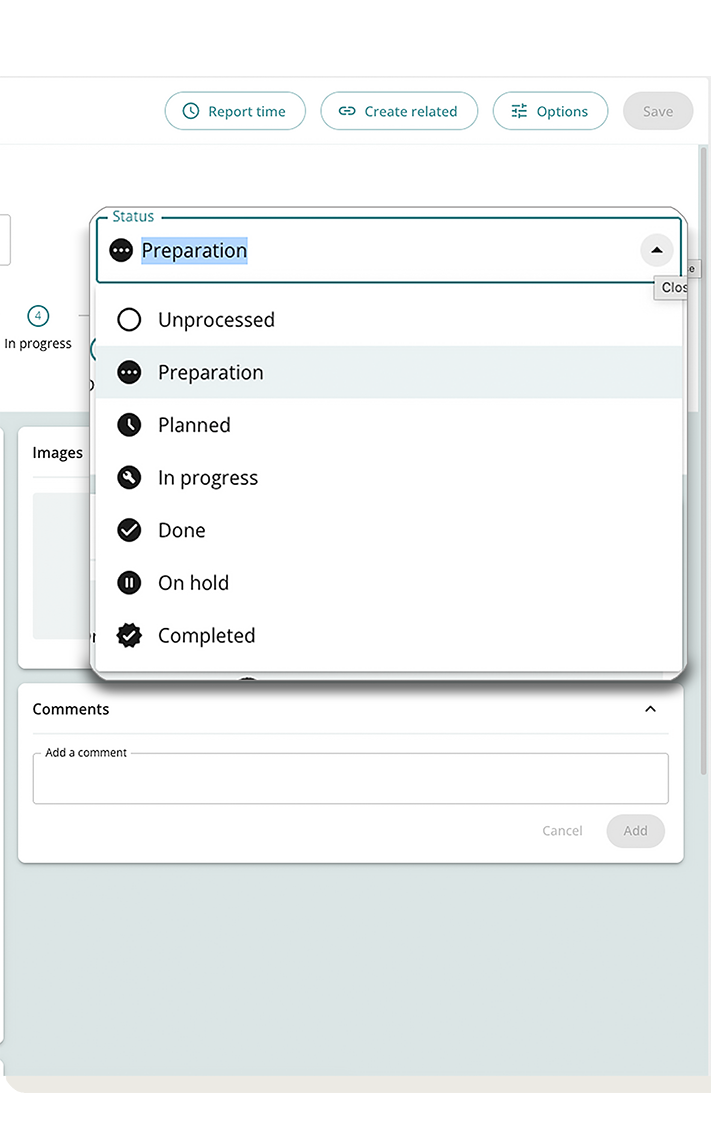Close the Status dropdown with the arrow
Image resolution: width=711 pixels, height=1144 pixels.
point(656,250)
